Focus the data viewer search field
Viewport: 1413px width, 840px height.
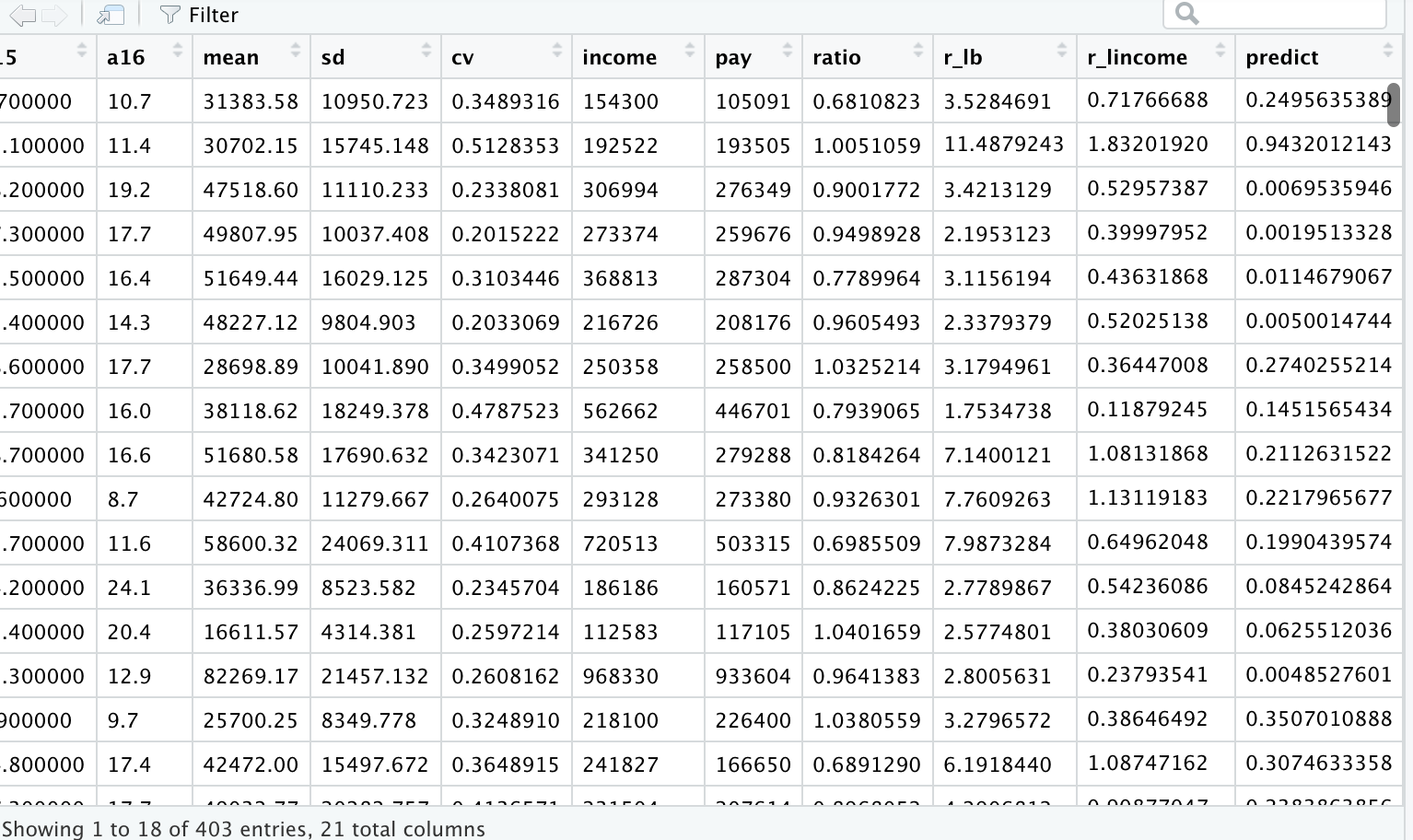[1275, 14]
